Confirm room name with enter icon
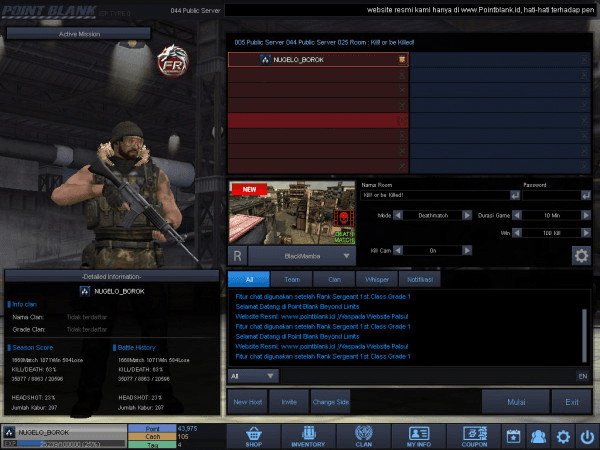Image resolution: width=600 pixels, height=450 pixels. (x=515, y=196)
